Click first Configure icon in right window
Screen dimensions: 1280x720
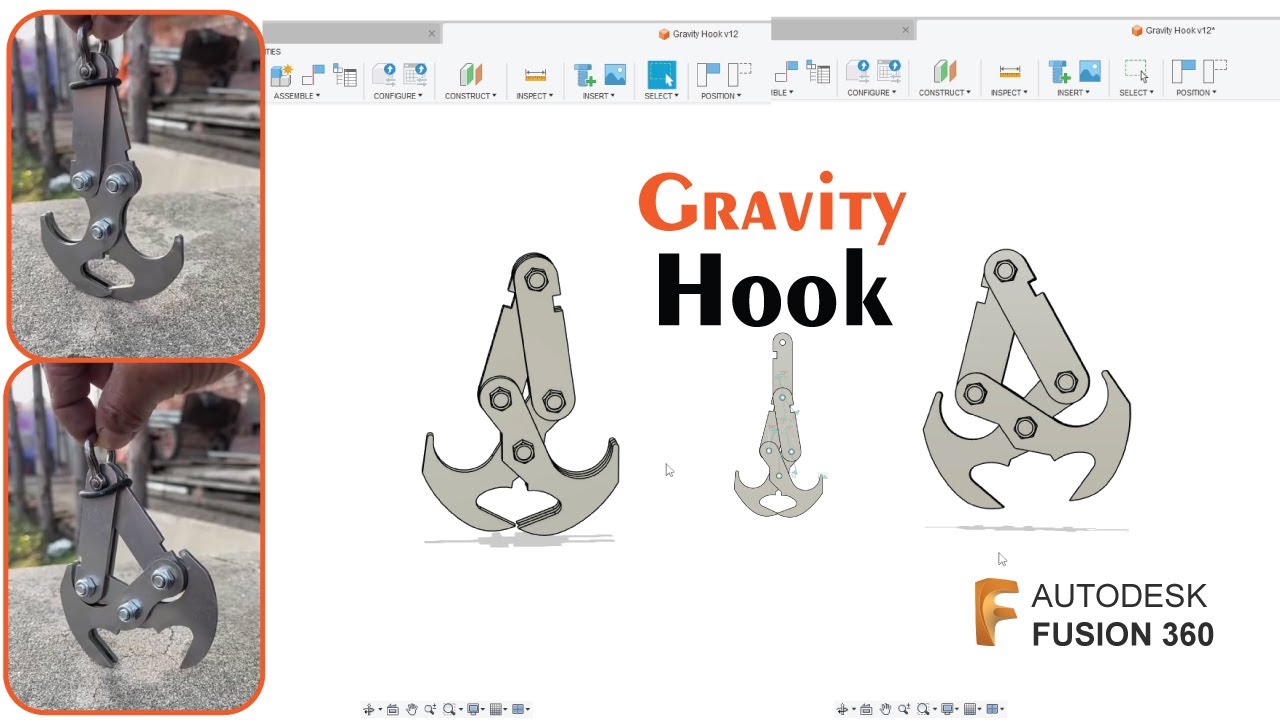[858, 71]
